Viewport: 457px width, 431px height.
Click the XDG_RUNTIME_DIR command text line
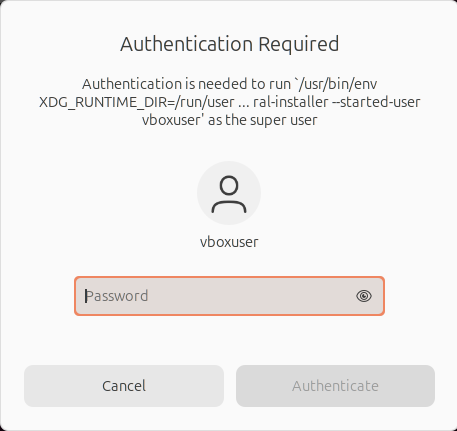point(230,102)
